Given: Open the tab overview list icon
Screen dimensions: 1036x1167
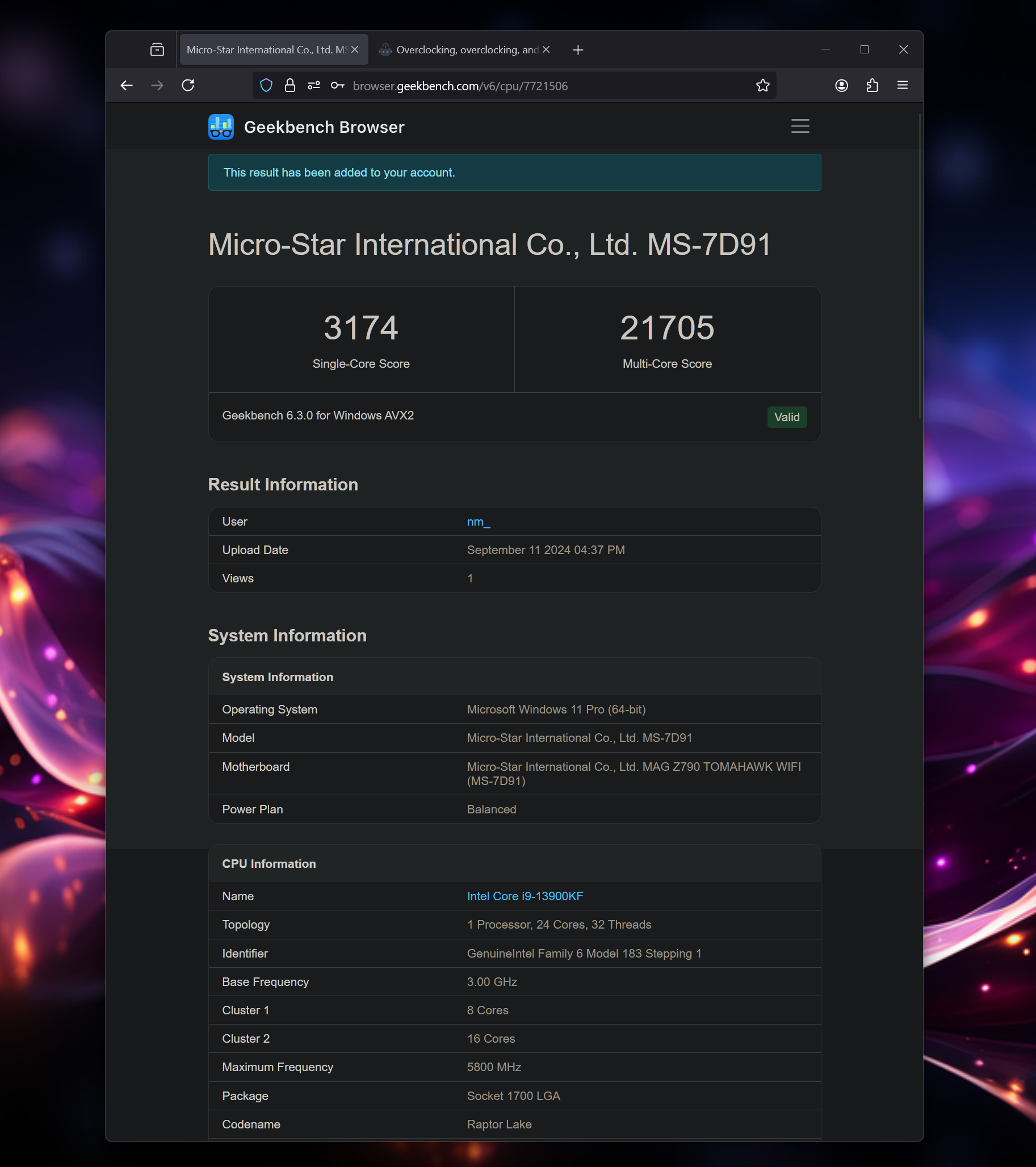Looking at the screenshot, I should (x=157, y=50).
